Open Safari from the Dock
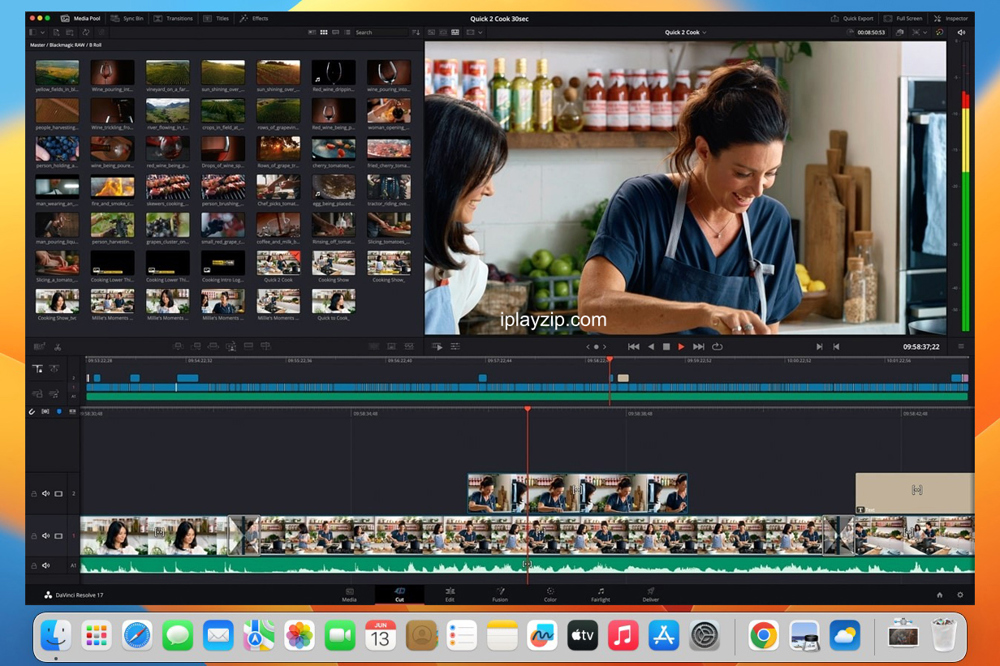Viewport: 1000px width, 666px height. 137,635
